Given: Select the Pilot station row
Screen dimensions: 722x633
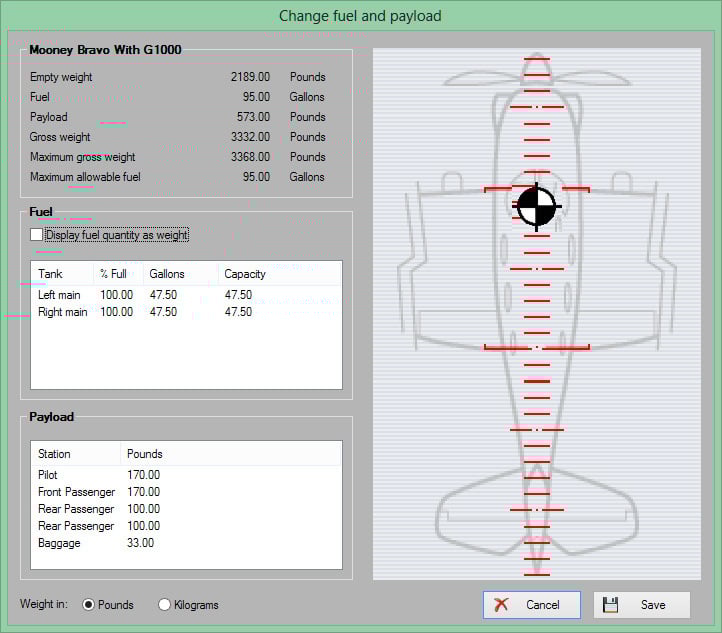Looking at the screenshot, I should (186, 475).
